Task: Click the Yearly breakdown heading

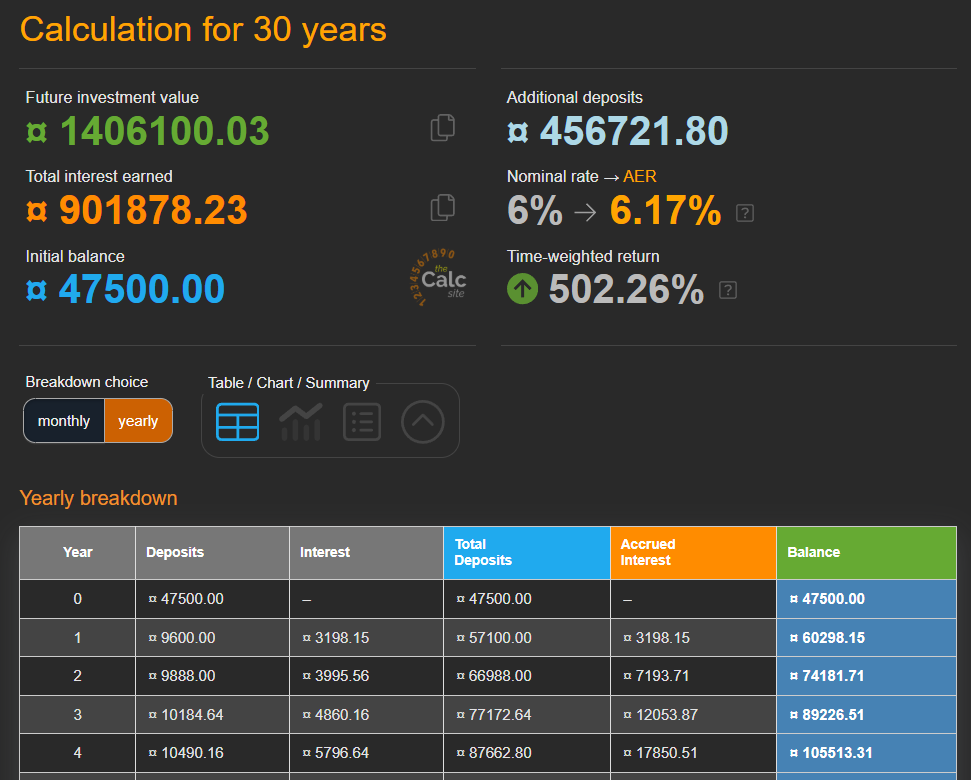Action: click(98, 498)
